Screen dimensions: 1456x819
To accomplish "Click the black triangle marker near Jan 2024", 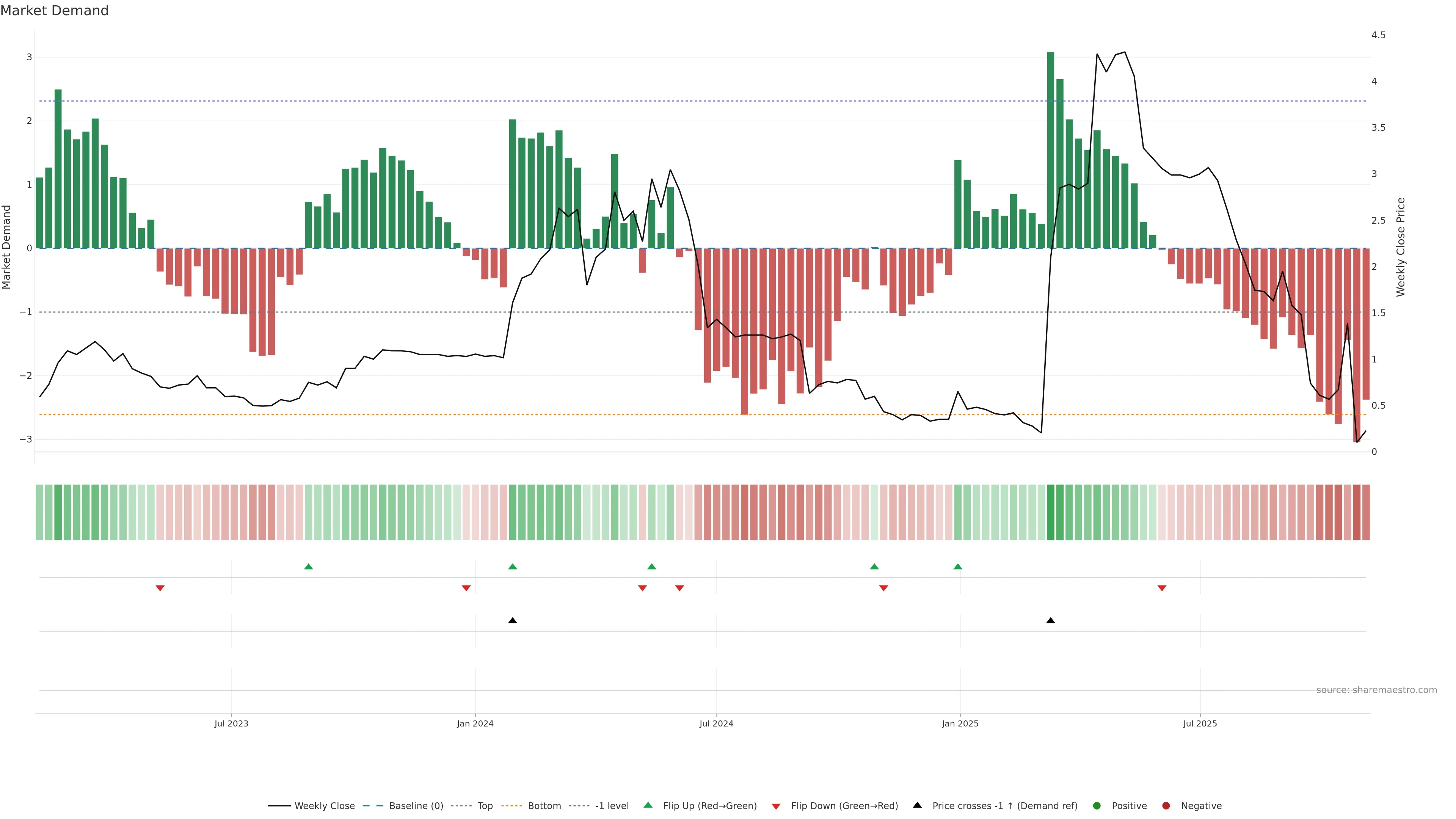I will click(513, 621).
